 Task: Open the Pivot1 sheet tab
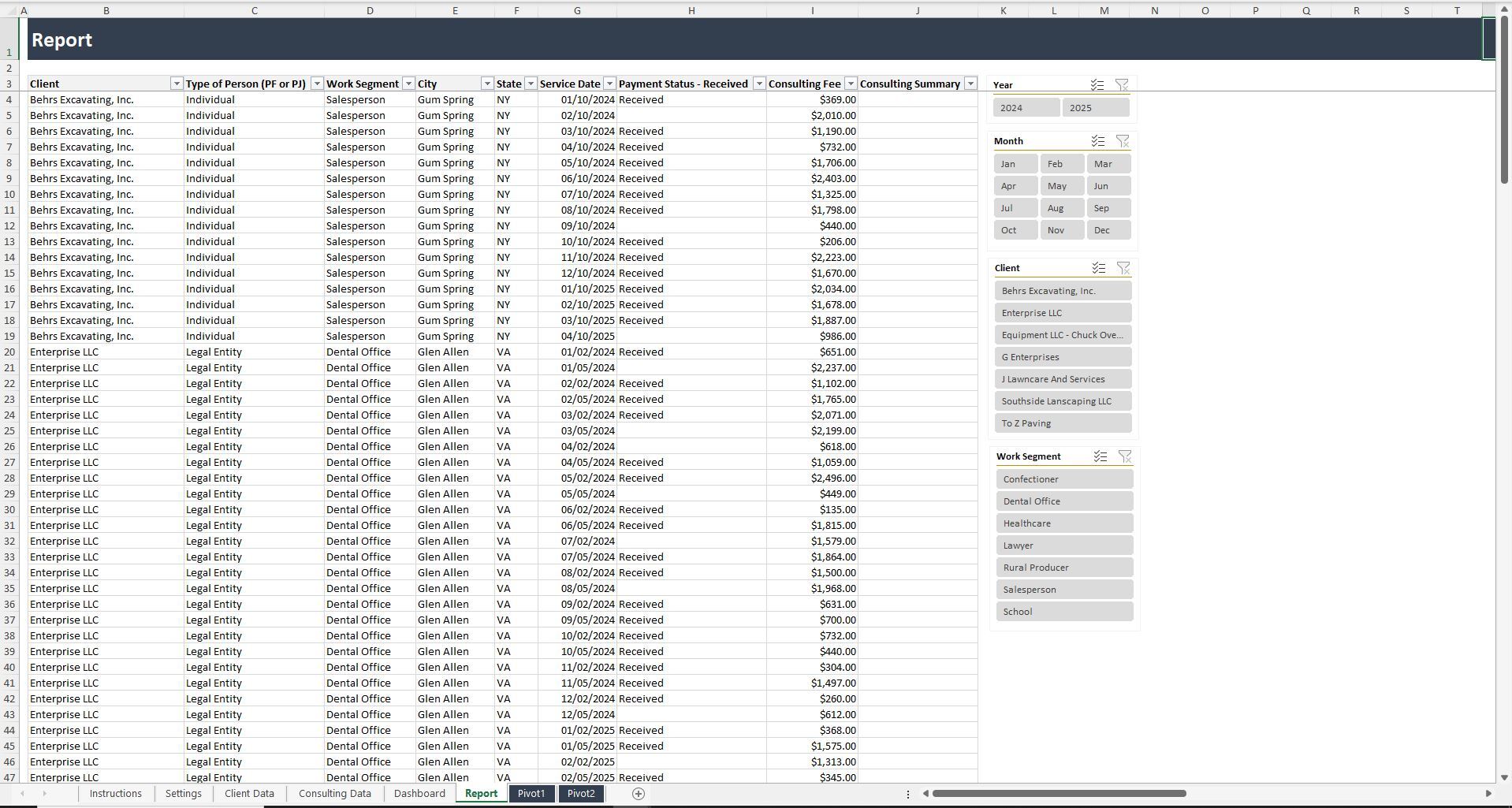tap(531, 794)
